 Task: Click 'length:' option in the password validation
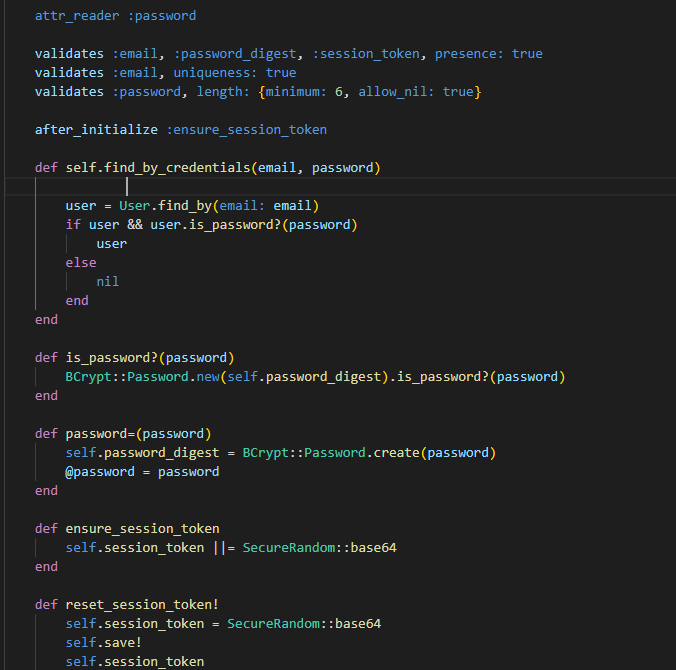point(223,92)
